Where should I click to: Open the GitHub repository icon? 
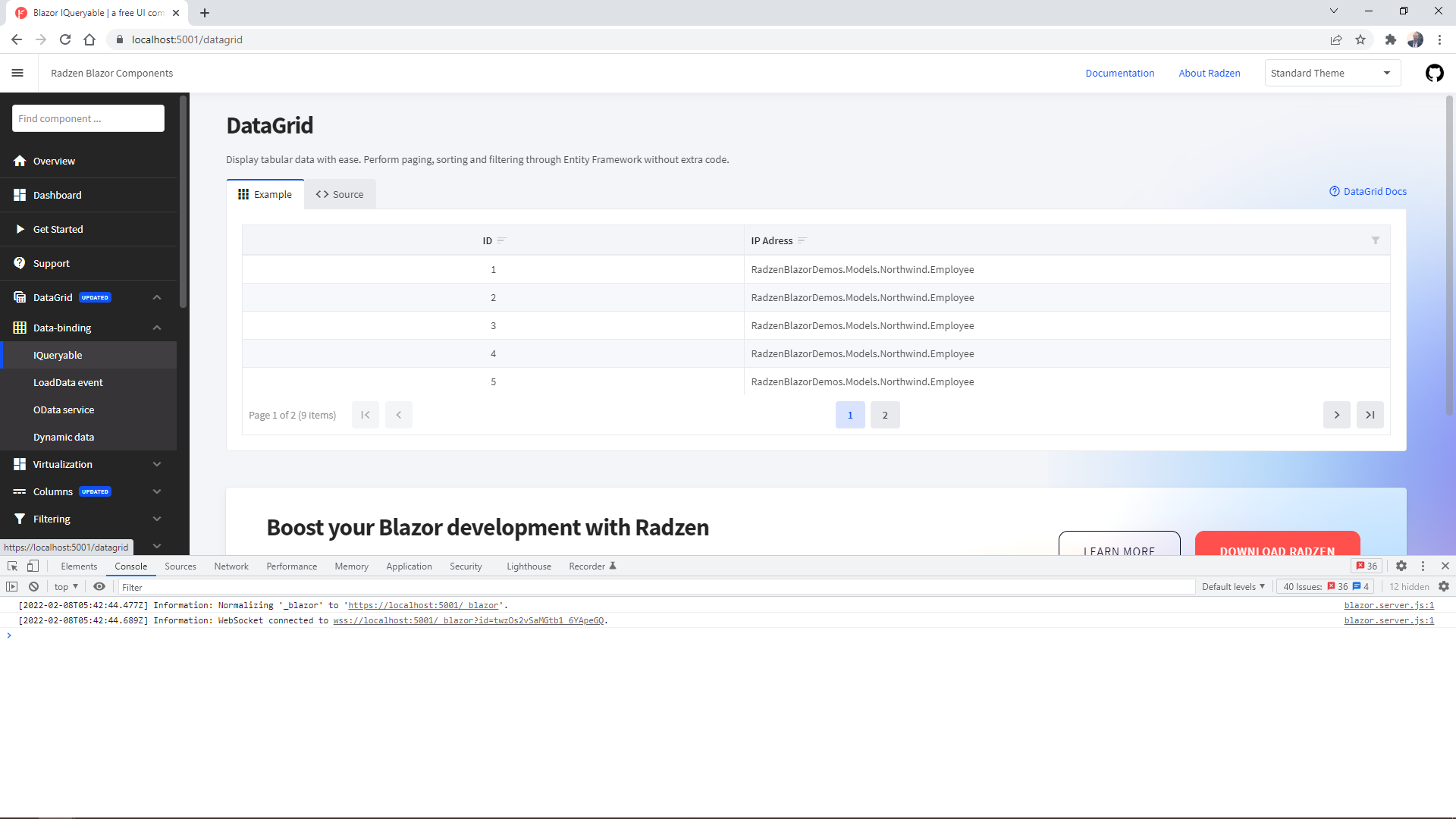pos(1434,73)
